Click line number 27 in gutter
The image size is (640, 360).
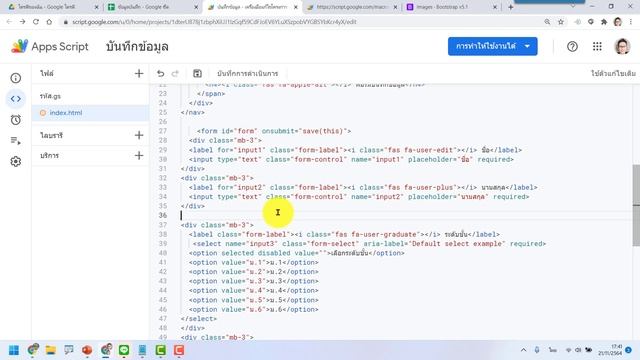(162, 131)
